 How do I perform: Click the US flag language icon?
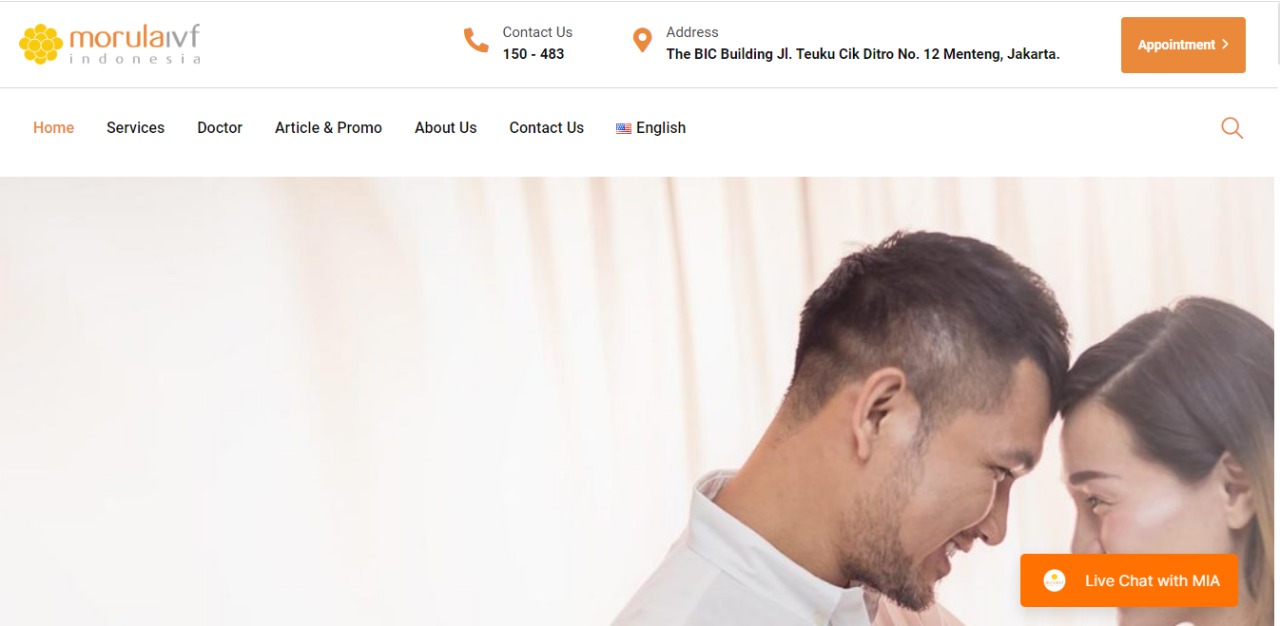(623, 128)
